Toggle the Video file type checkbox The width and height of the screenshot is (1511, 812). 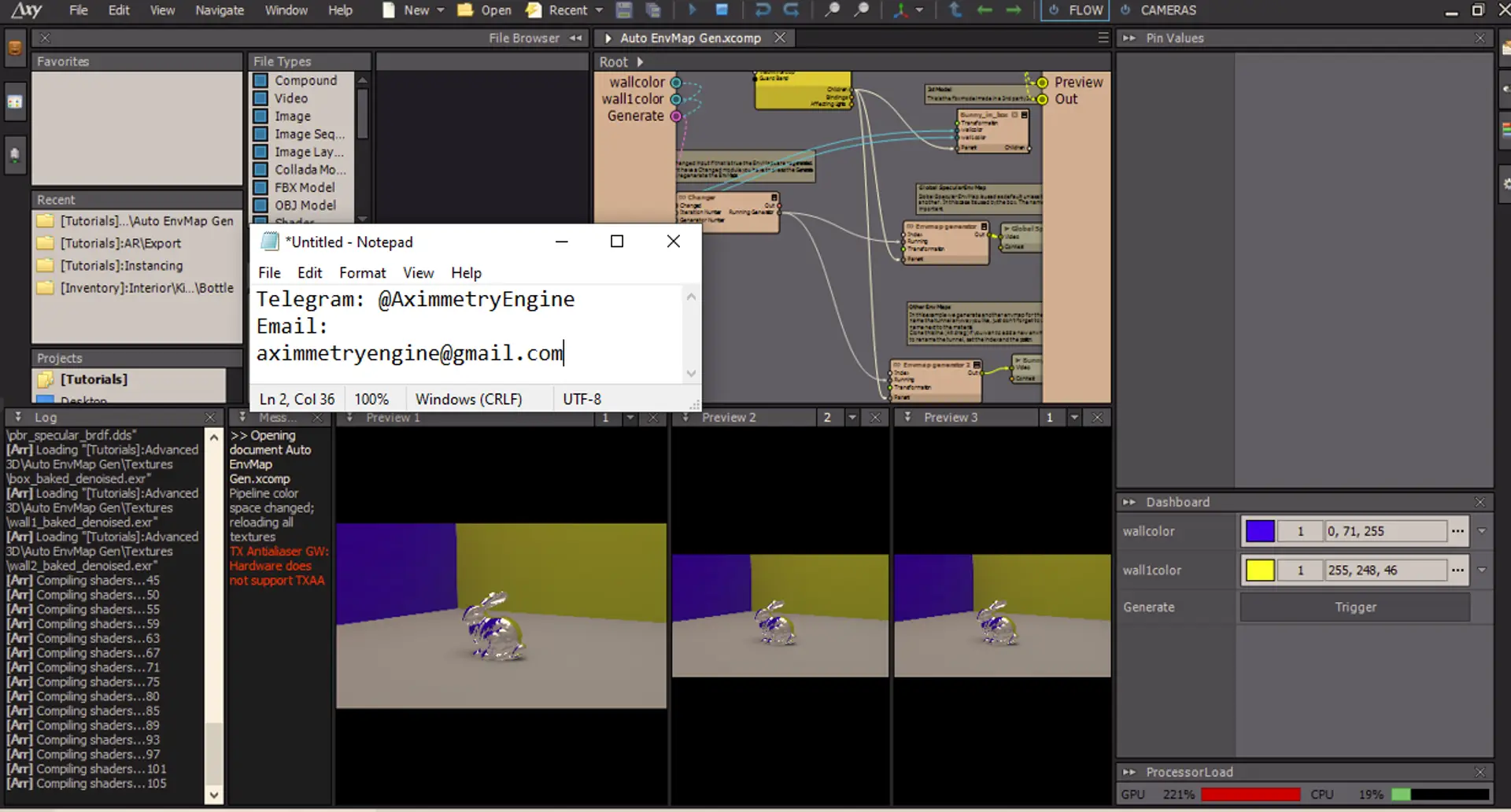coord(260,98)
